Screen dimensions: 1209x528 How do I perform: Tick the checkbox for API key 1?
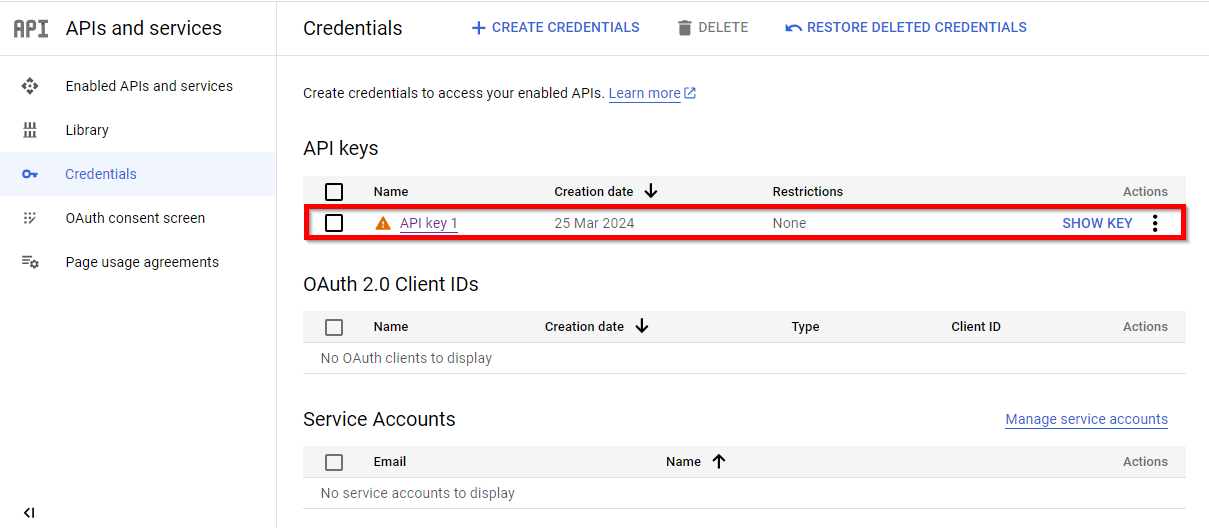click(334, 223)
